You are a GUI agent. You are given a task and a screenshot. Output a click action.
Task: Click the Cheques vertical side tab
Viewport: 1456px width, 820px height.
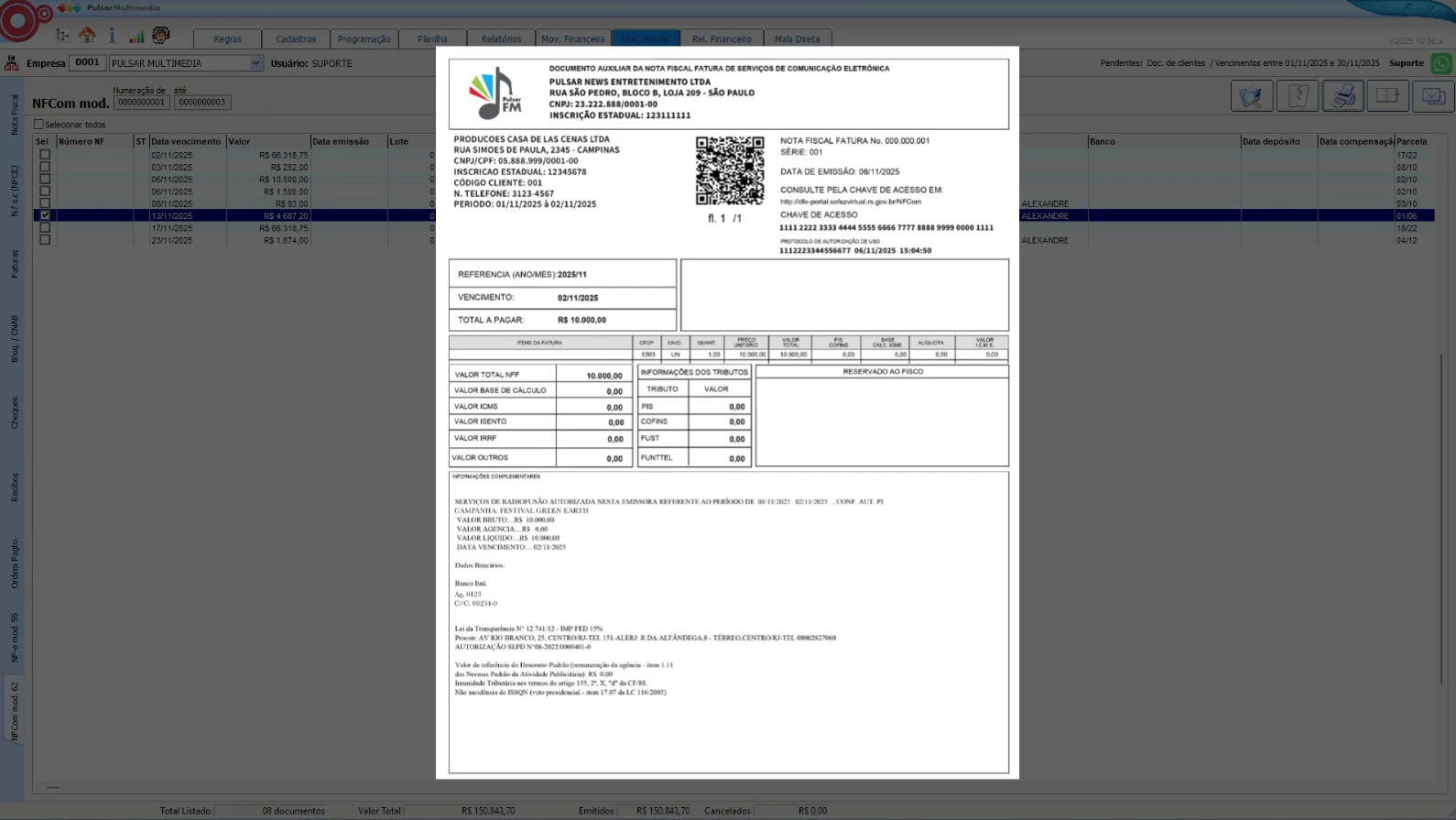(15, 412)
